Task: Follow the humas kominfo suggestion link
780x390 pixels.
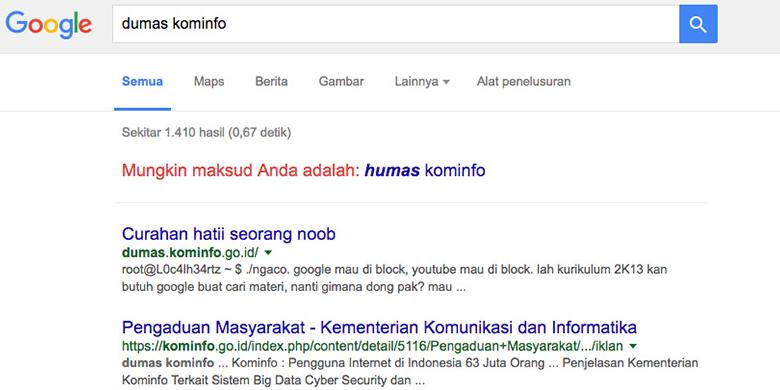Action: tap(425, 171)
